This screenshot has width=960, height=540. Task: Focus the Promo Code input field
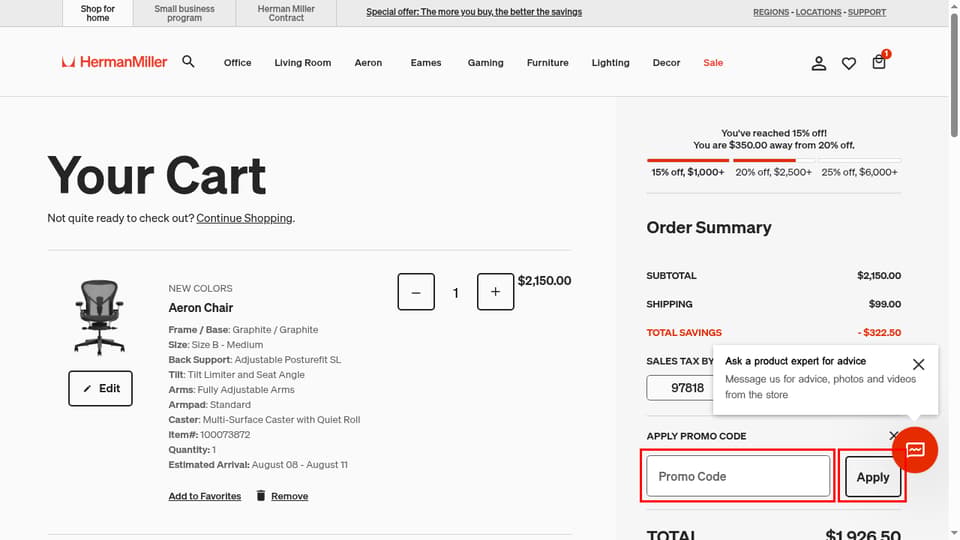[x=738, y=476]
